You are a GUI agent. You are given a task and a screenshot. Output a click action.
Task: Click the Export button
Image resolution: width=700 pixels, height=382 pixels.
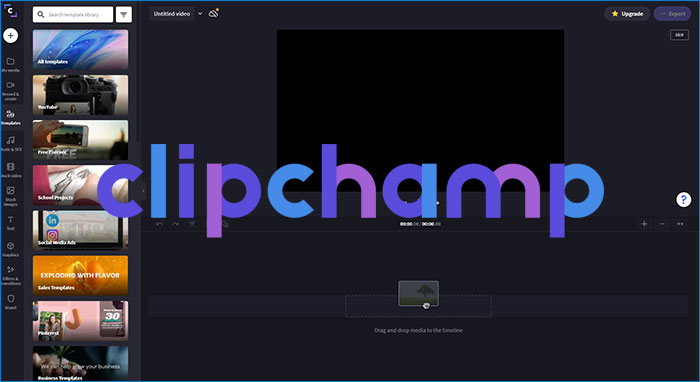672,14
